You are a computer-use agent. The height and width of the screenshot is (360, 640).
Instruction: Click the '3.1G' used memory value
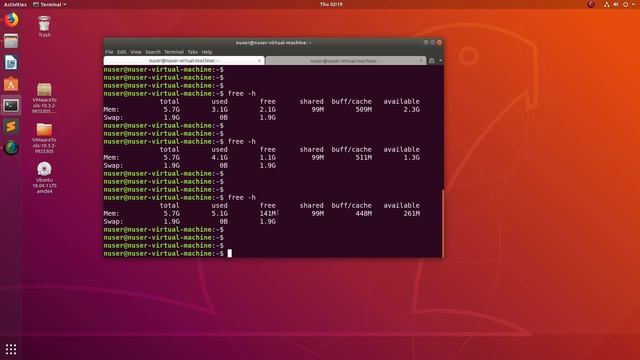point(219,109)
